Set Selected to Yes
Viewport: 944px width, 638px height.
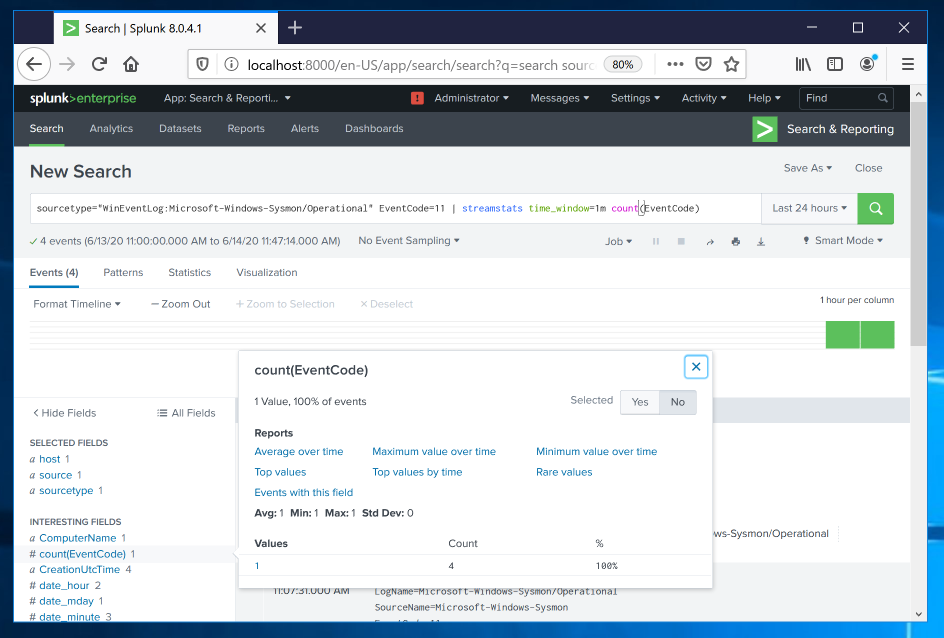pyautogui.click(x=640, y=402)
